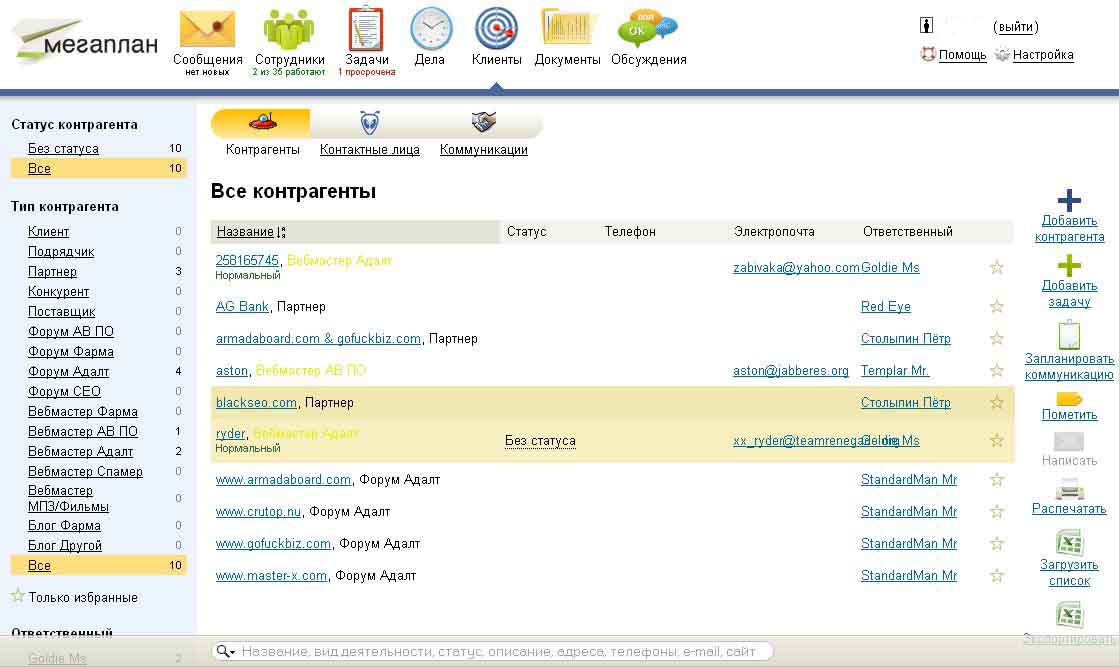Select the Коммуникации handshake icon

coord(483,122)
